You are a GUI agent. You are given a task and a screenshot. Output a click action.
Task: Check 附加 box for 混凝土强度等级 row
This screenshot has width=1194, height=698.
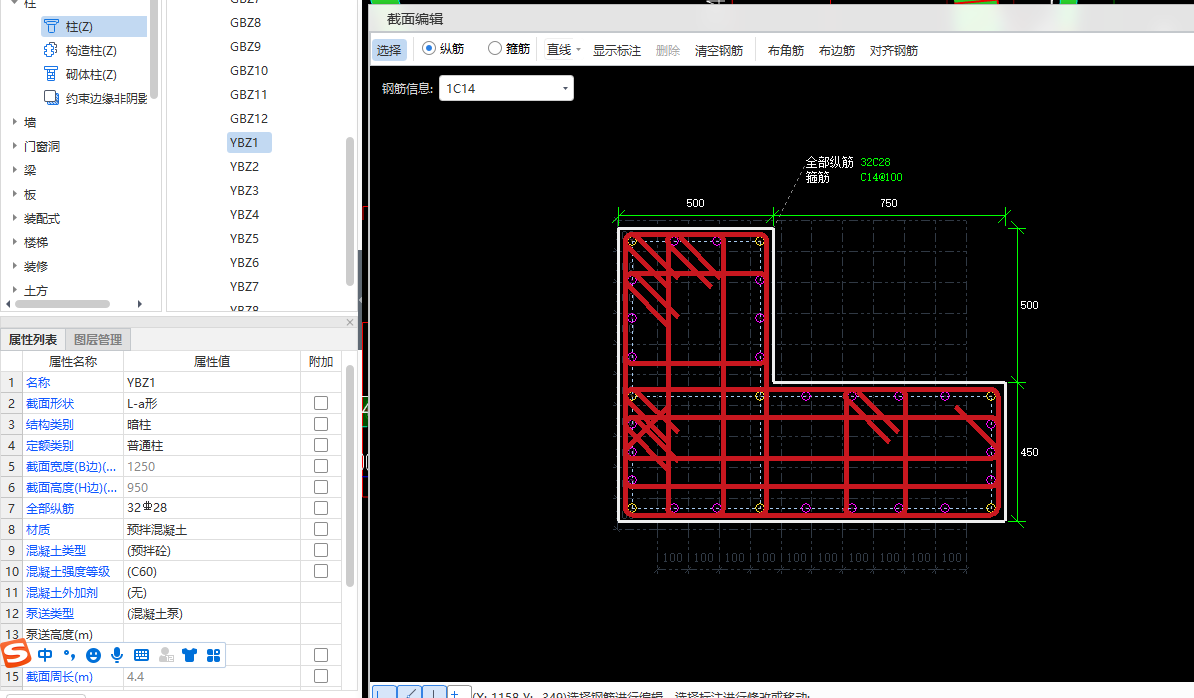(x=321, y=571)
